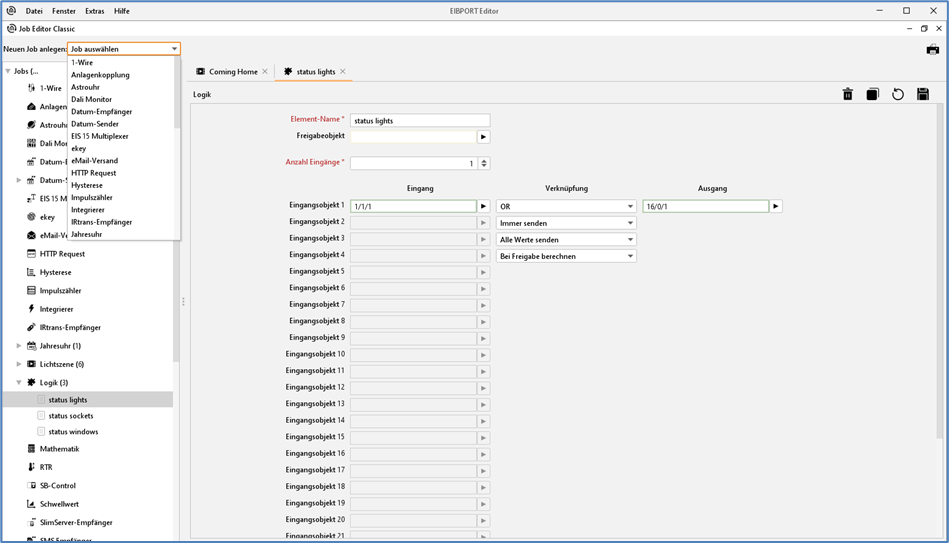
Task: Click the delete trash icon in Logik toolbar
Action: tap(847, 94)
